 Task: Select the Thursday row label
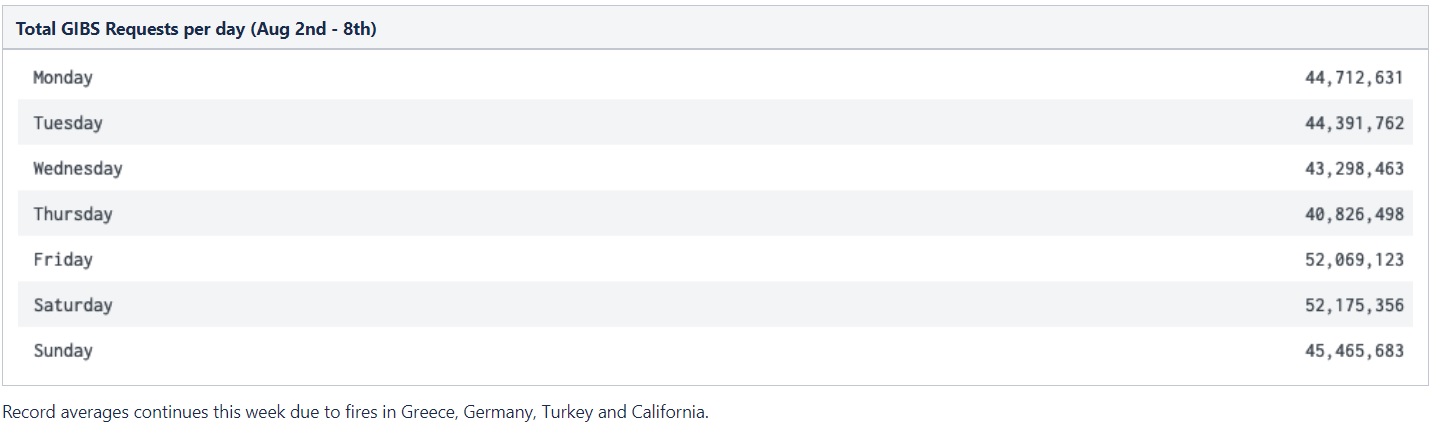73,214
